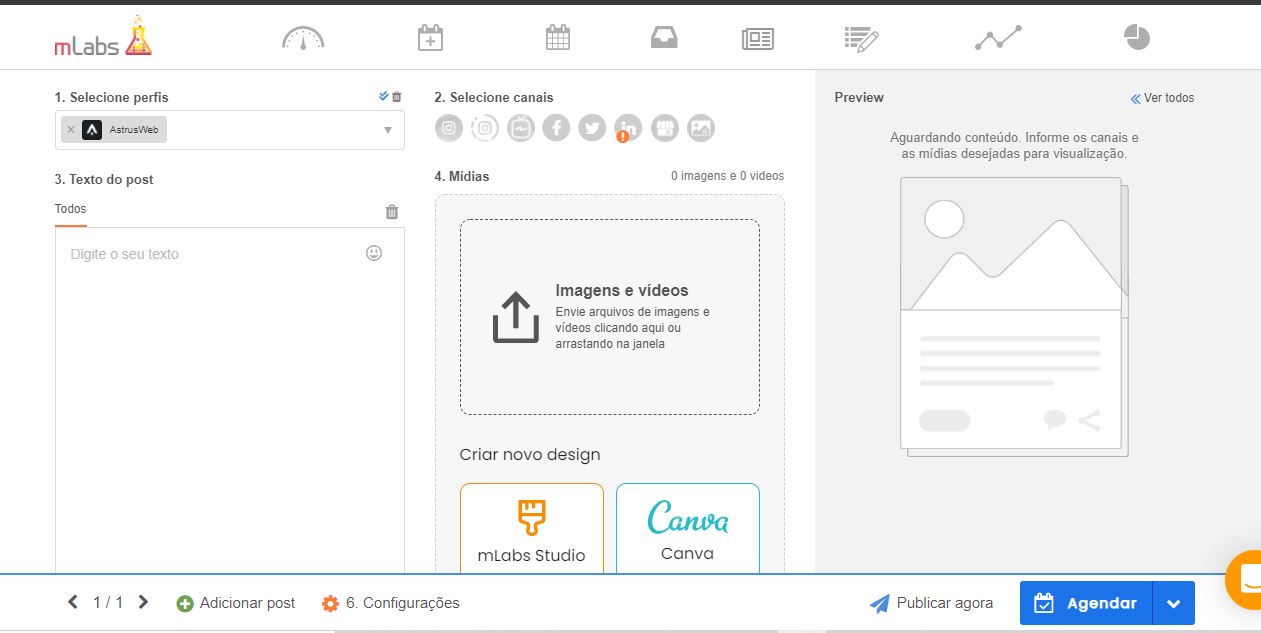1261x633 pixels.
Task: Open the inbox icon in top navigation
Action: 664,38
